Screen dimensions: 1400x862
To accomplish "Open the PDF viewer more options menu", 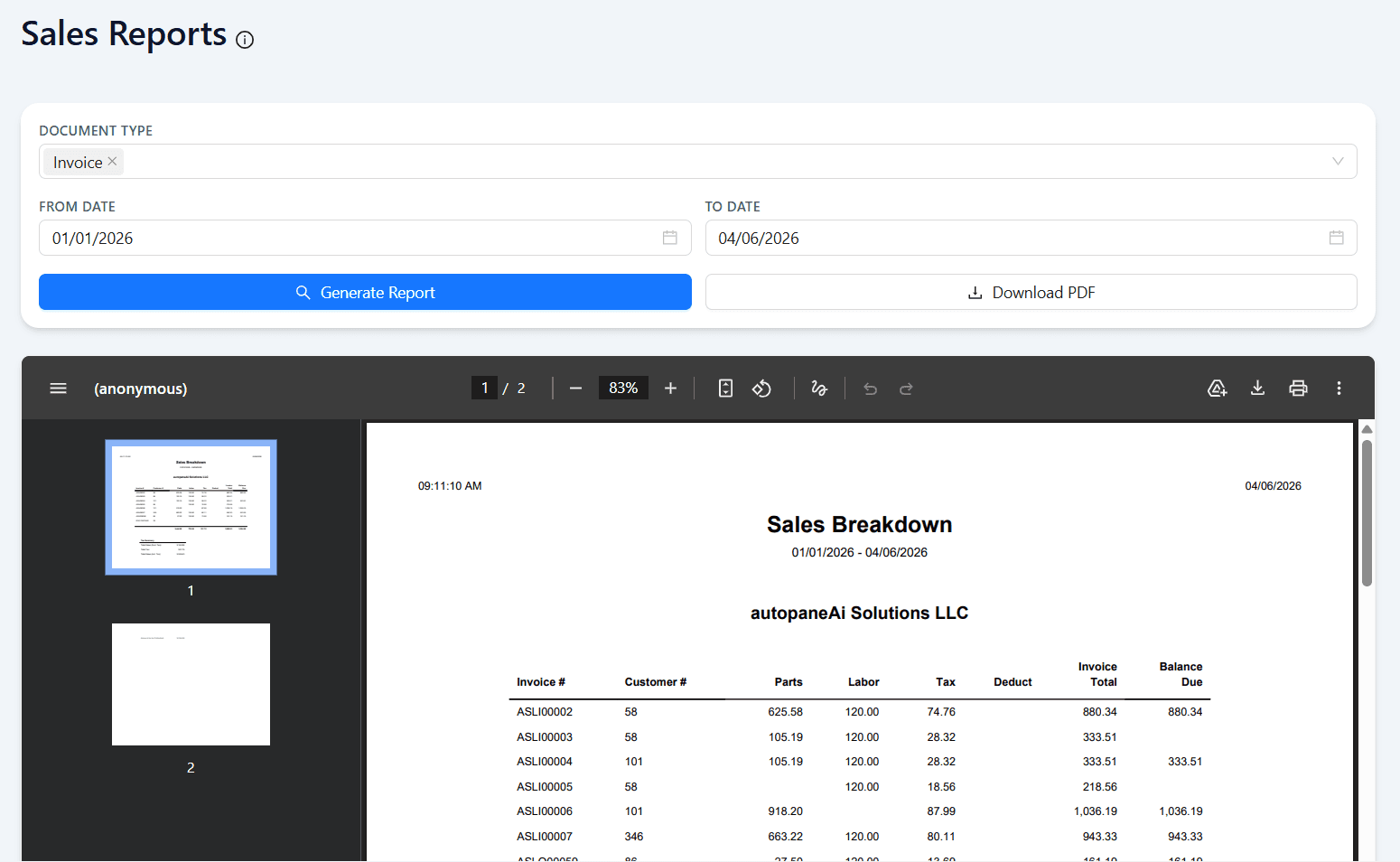I will 1339,389.
